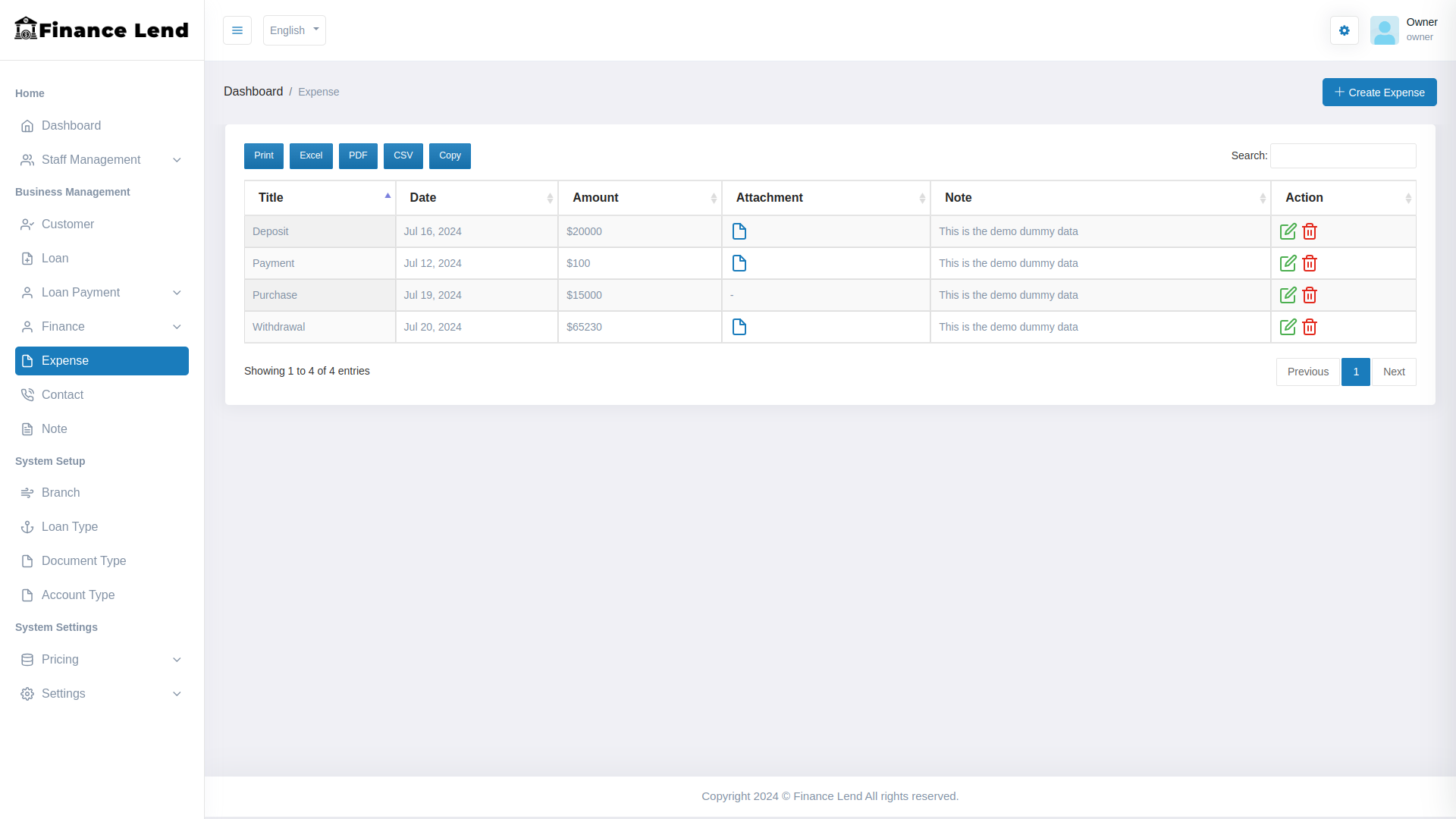Click the edit icon for Purchase row
Screen dimensions: 1456x819
pyautogui.click(x=1288, y=295)
